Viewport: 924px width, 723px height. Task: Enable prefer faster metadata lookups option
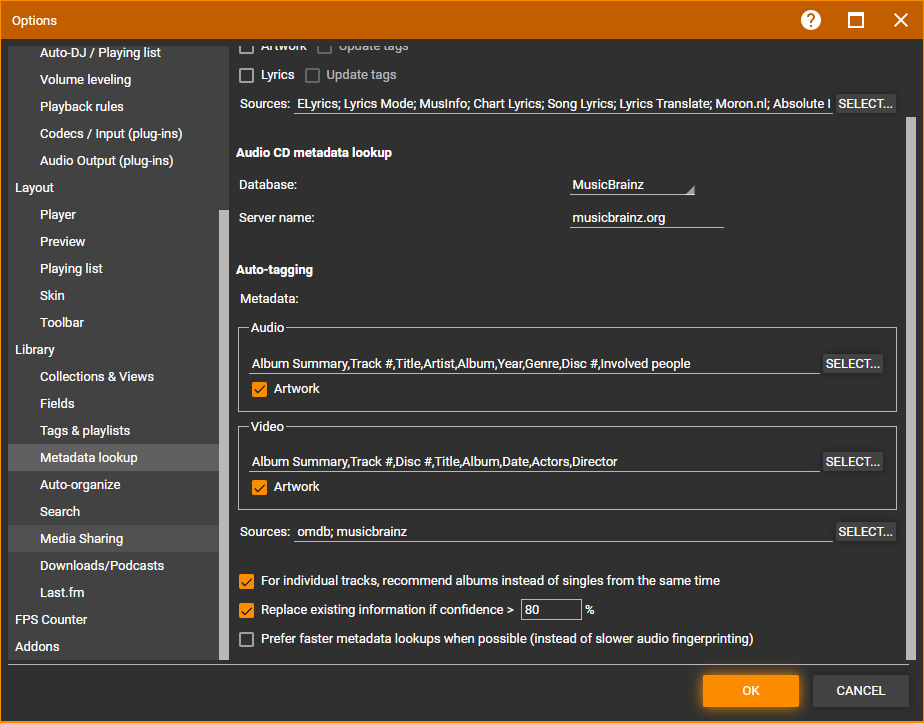(247, 639)
